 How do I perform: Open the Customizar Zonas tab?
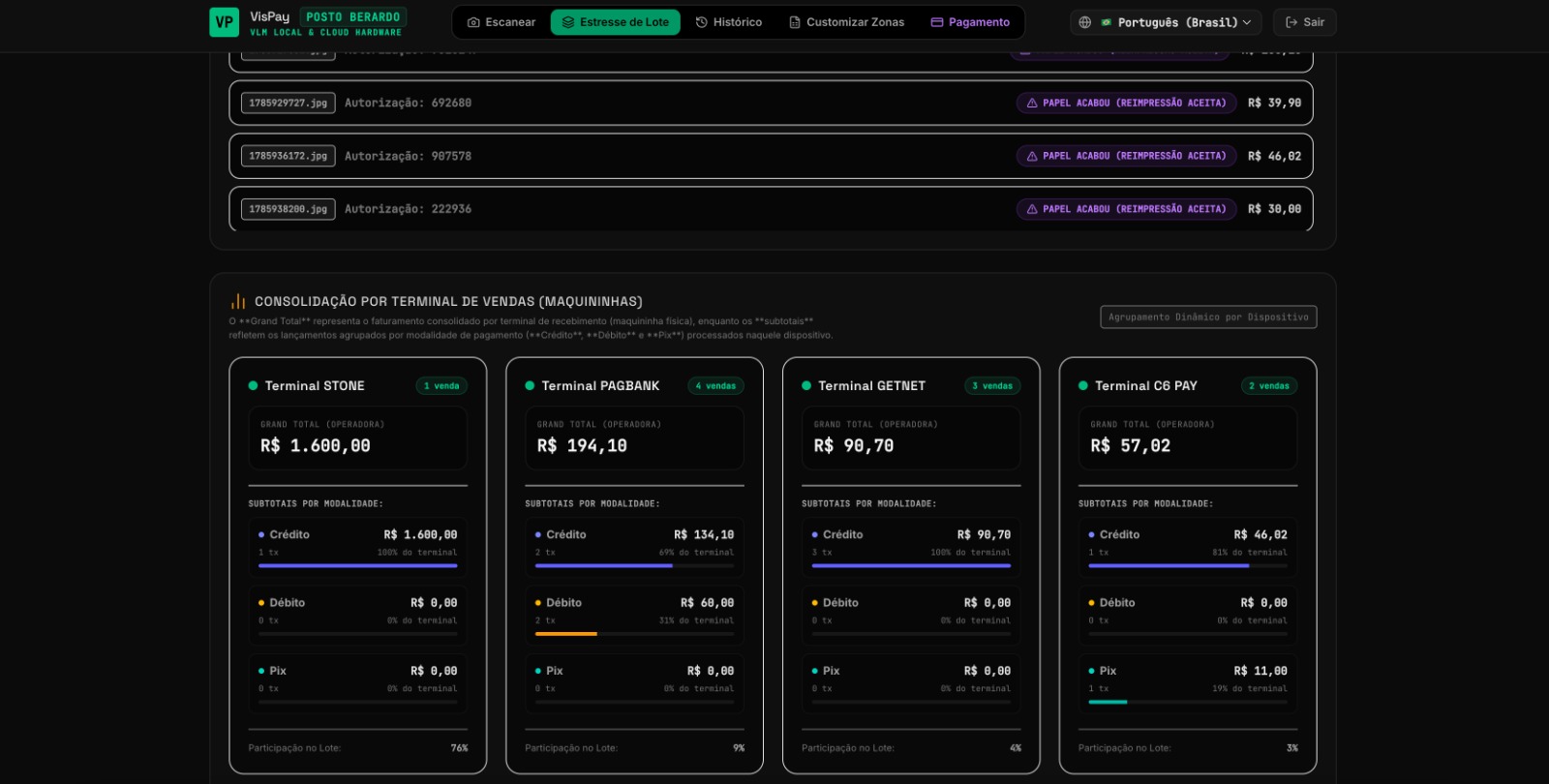[x=847, y=22]
